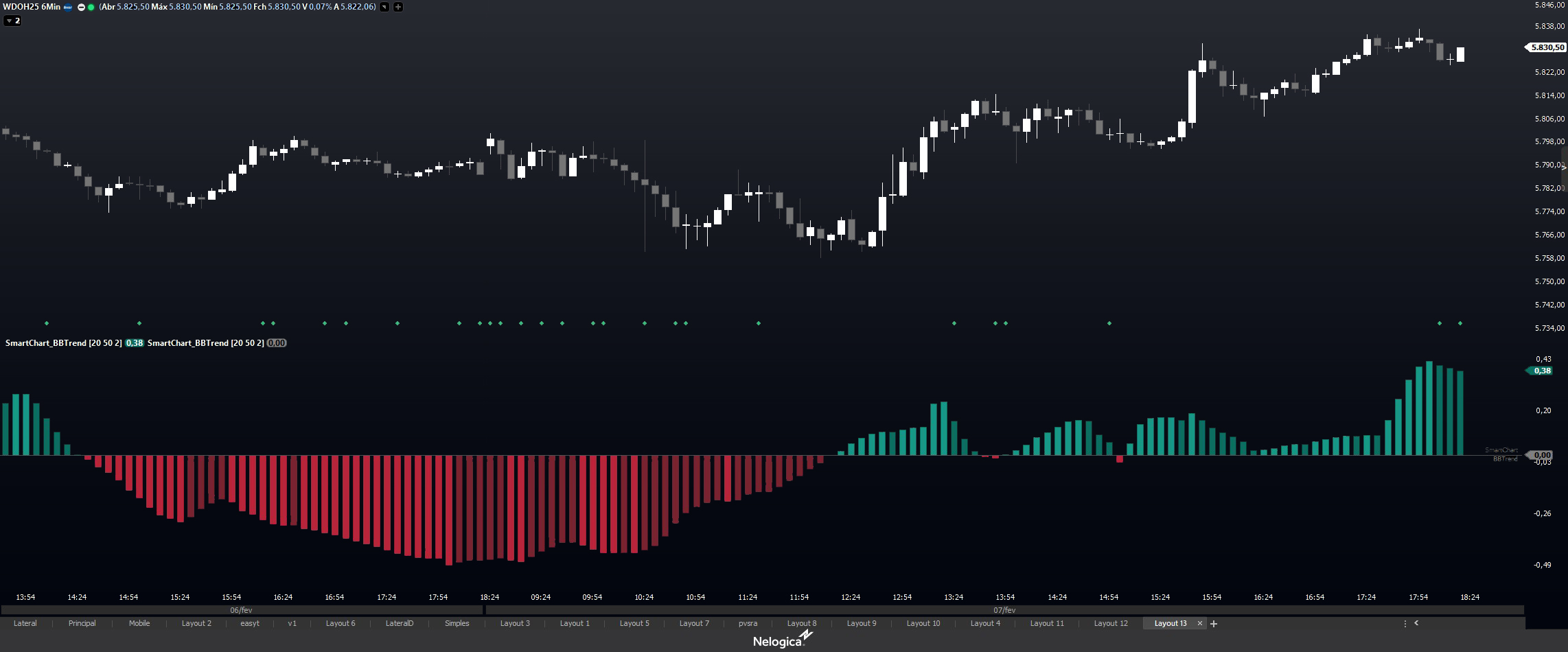The image size is (1568, 652).
Task: Click the diagonal arrow icon in the chart header
Action: [x=384, y=7]
